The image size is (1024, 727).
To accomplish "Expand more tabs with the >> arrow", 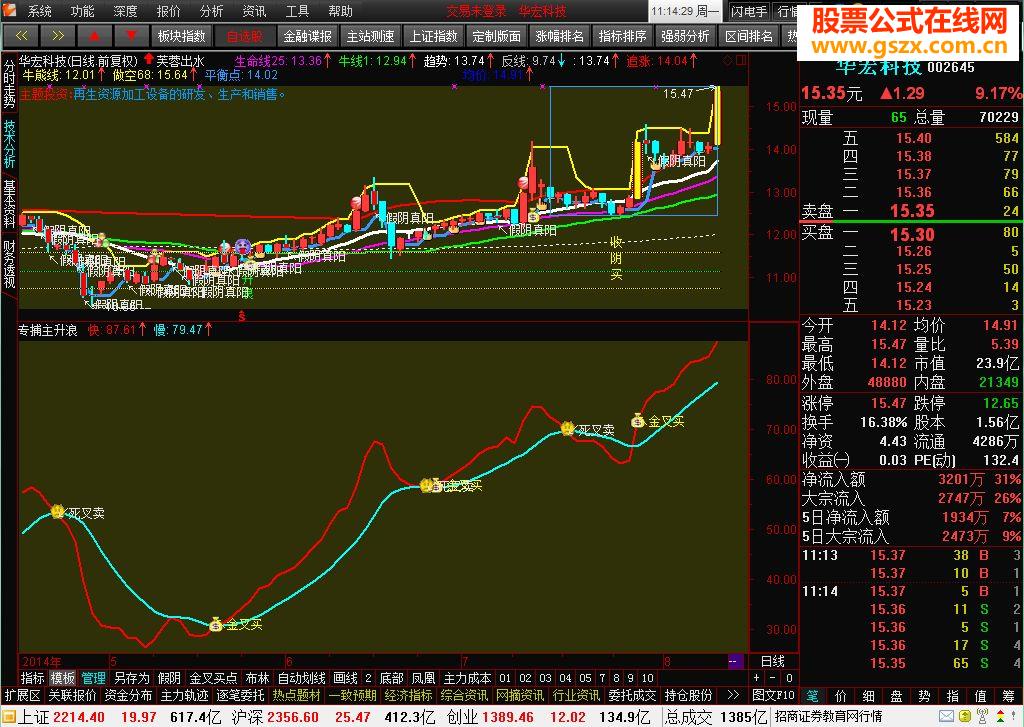I will coord(733,695).
